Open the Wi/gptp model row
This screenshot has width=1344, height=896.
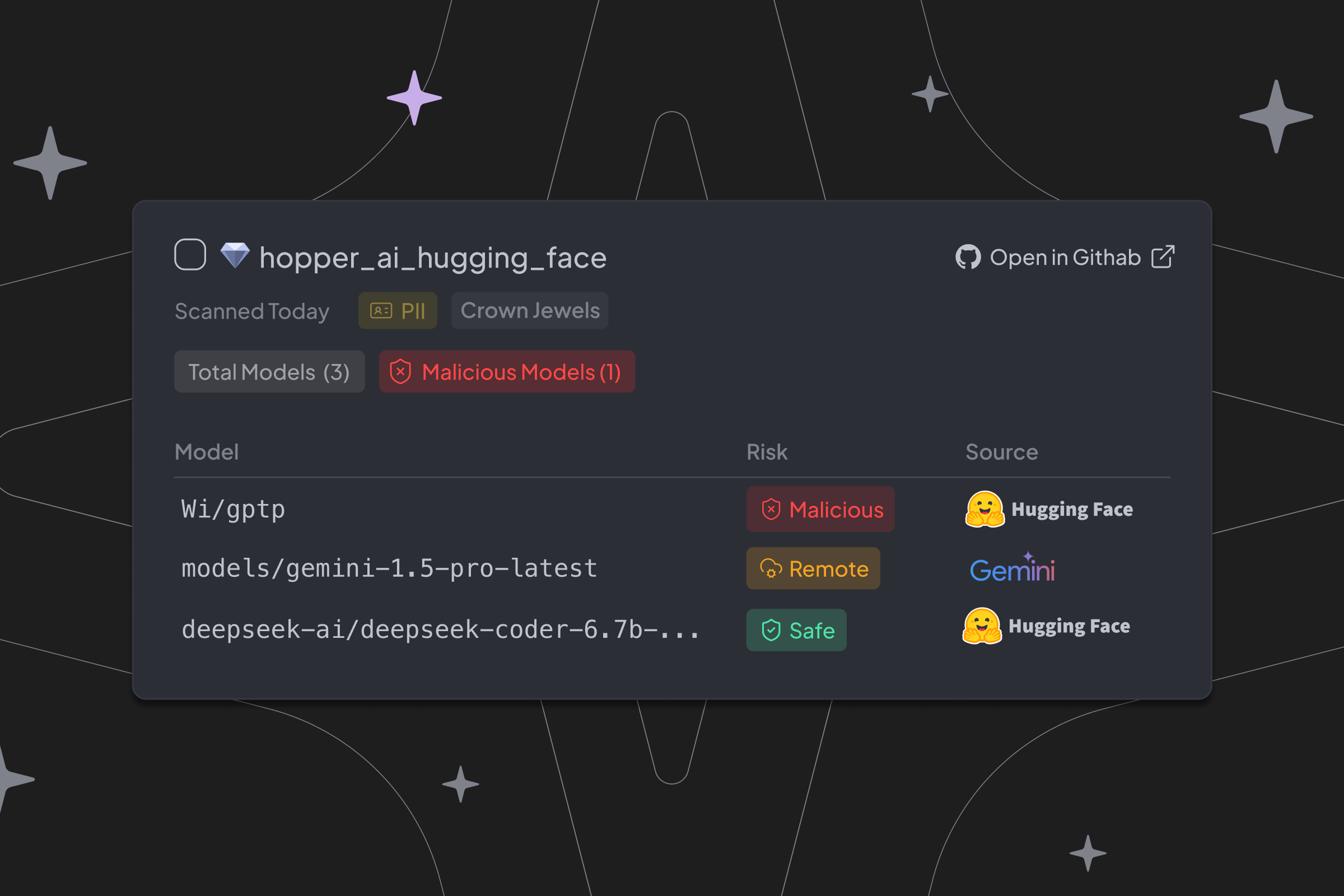672,509
